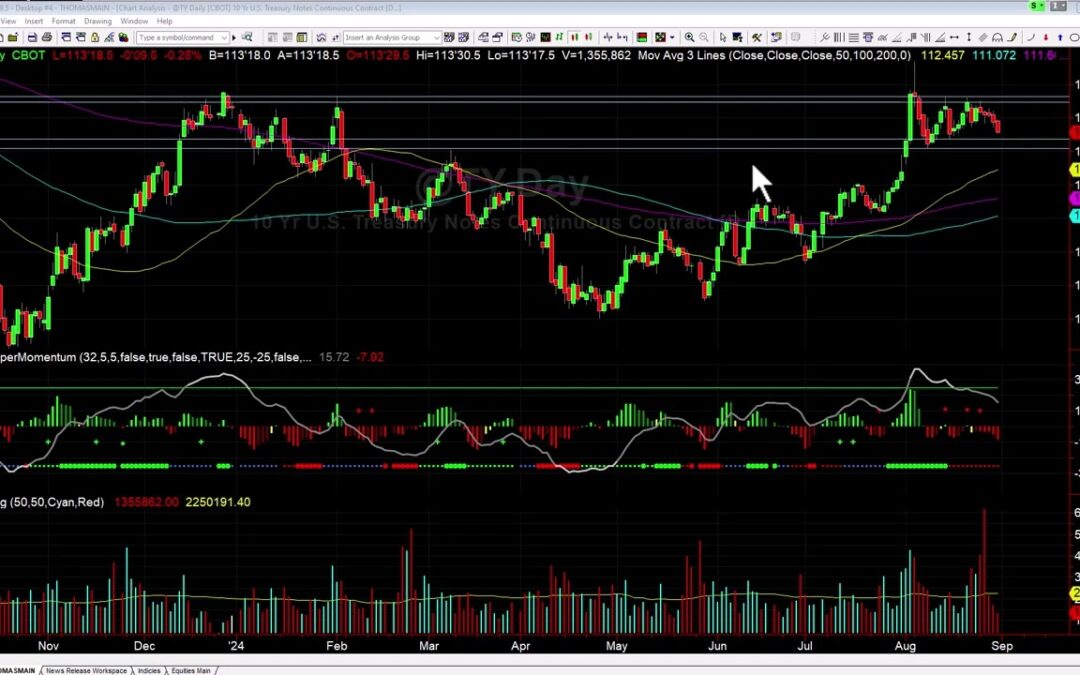Open the Indicies workspace tab
The height and width of the screenshot is (675, 1080).
point(148,670)
